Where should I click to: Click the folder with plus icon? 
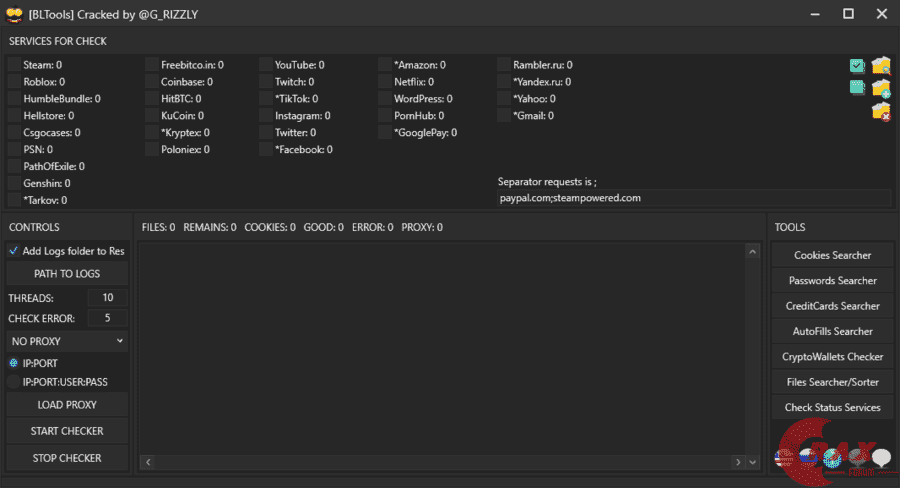coord(881,88)
